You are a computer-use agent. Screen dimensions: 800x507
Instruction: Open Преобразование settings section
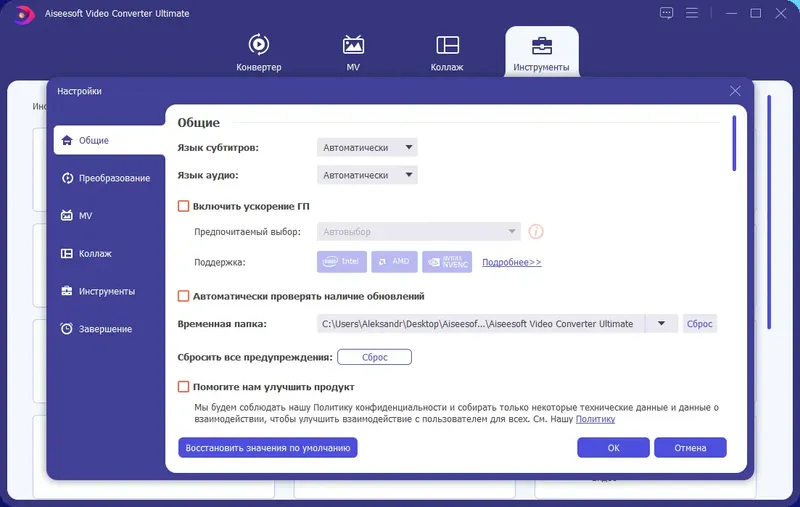coord(106,178)
